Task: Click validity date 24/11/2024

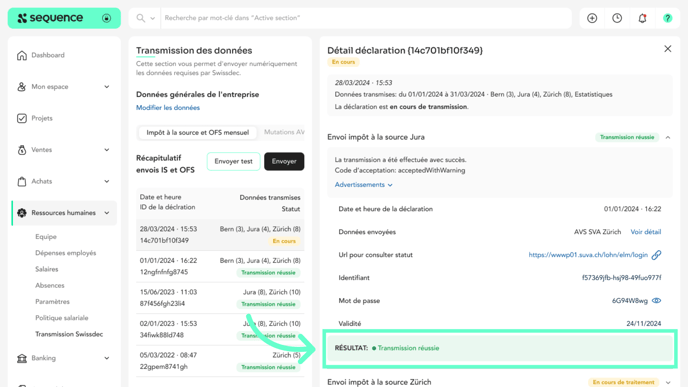Action: tap(643, 324)
